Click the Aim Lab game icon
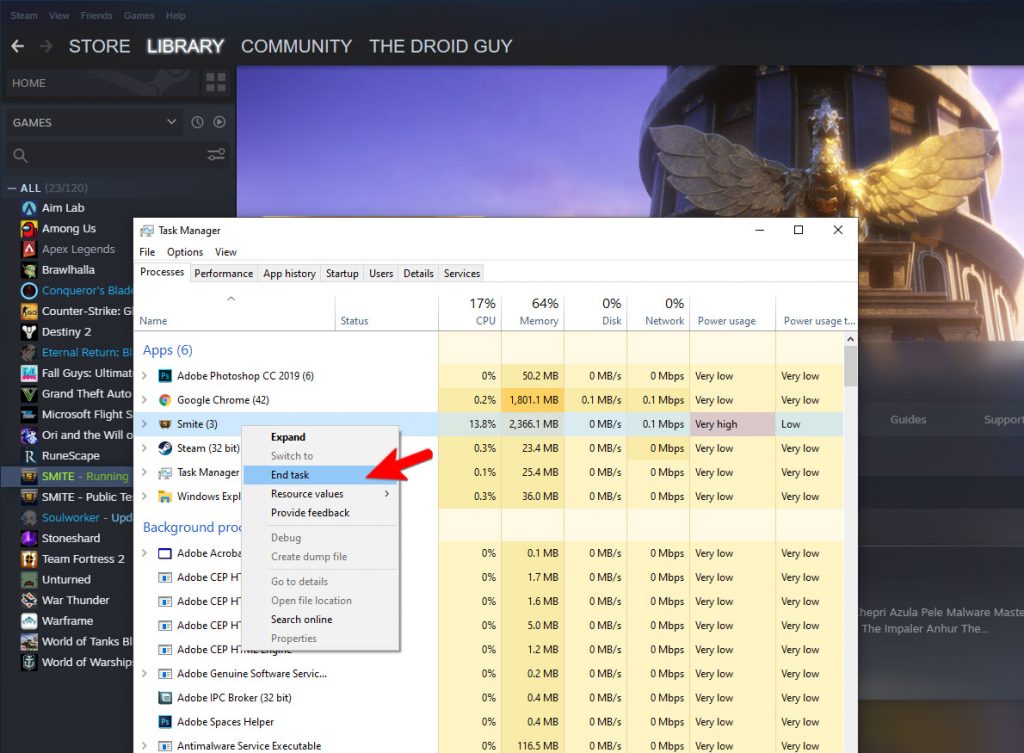Screen dimensions: 1024x753 29,208
